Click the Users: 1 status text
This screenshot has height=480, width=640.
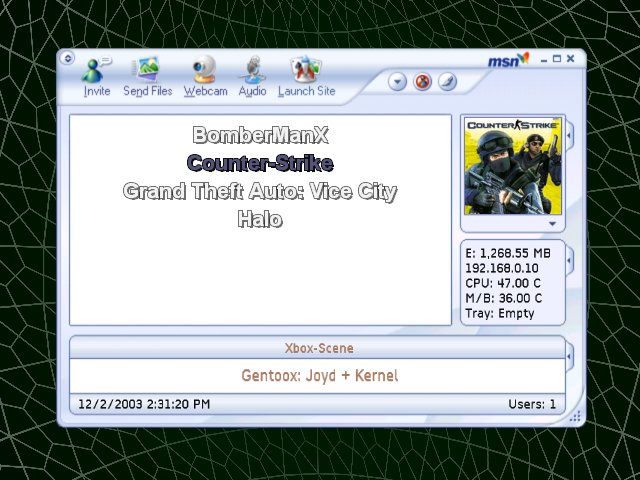(532, 404)
